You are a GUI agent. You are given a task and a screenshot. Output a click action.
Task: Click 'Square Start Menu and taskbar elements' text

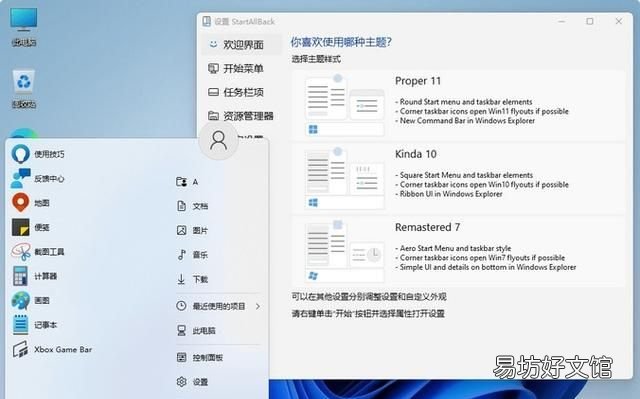[466, 175]
